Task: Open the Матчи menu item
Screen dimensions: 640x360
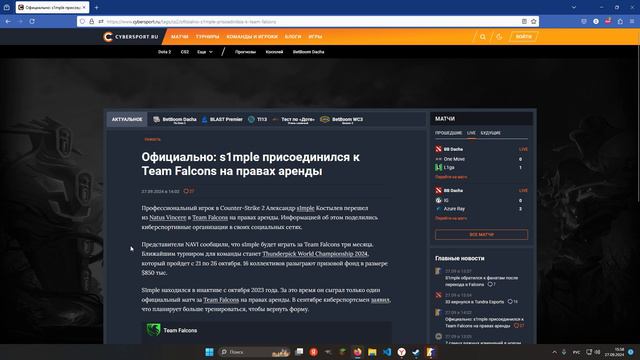Action: [x=180, y=37]
